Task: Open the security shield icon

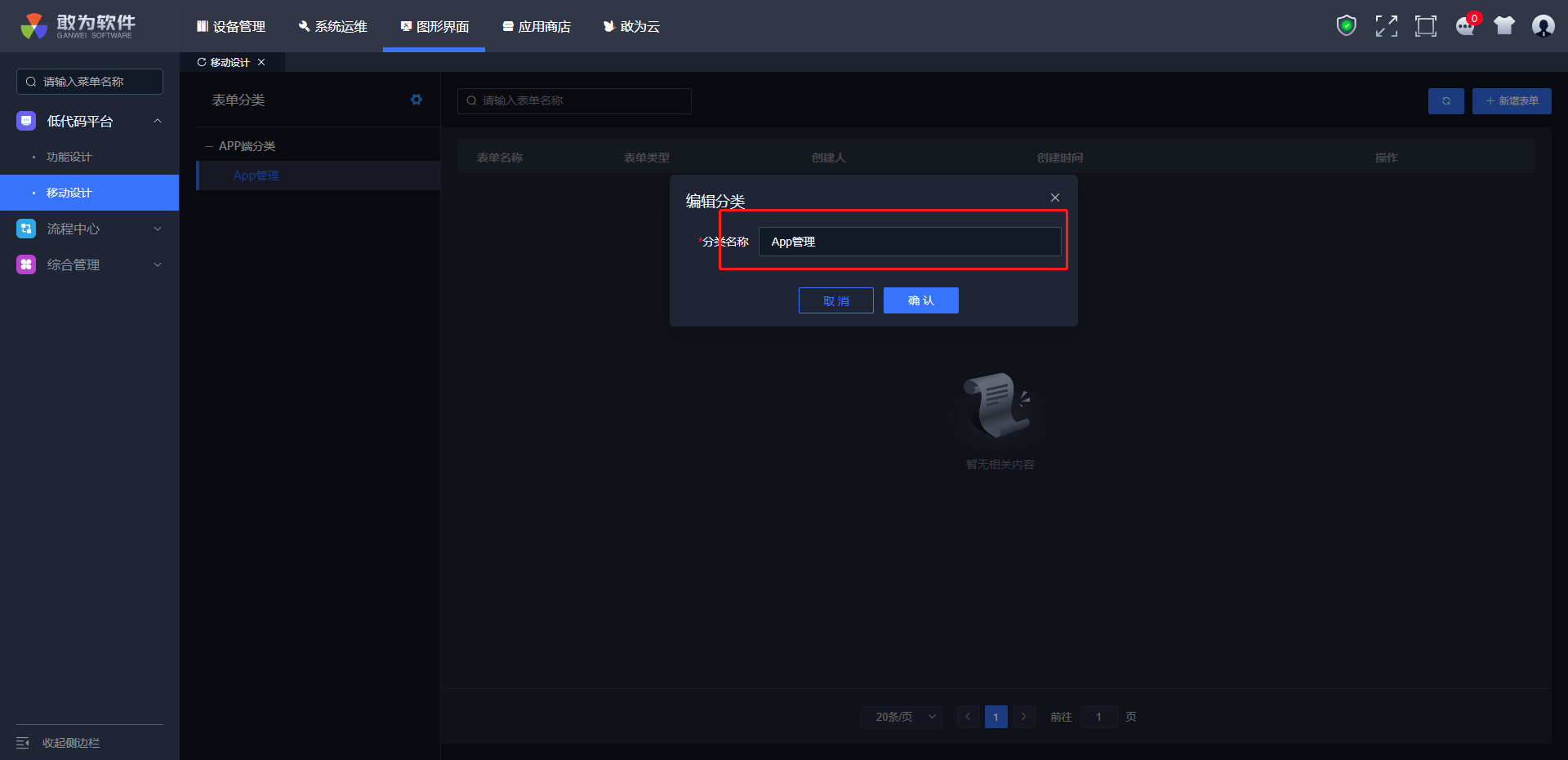Action: tap(1346, 26)
